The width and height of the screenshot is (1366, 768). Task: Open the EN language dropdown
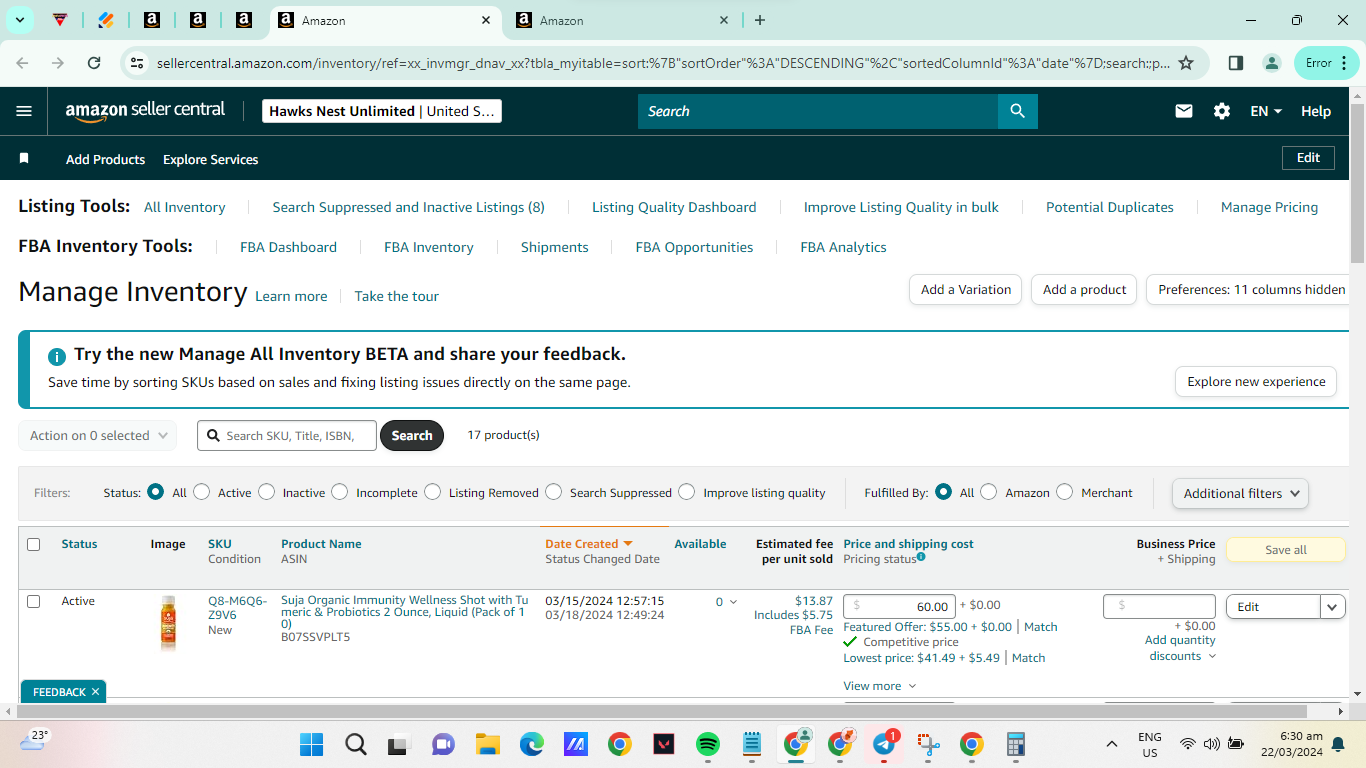(x=1266, y=111)
